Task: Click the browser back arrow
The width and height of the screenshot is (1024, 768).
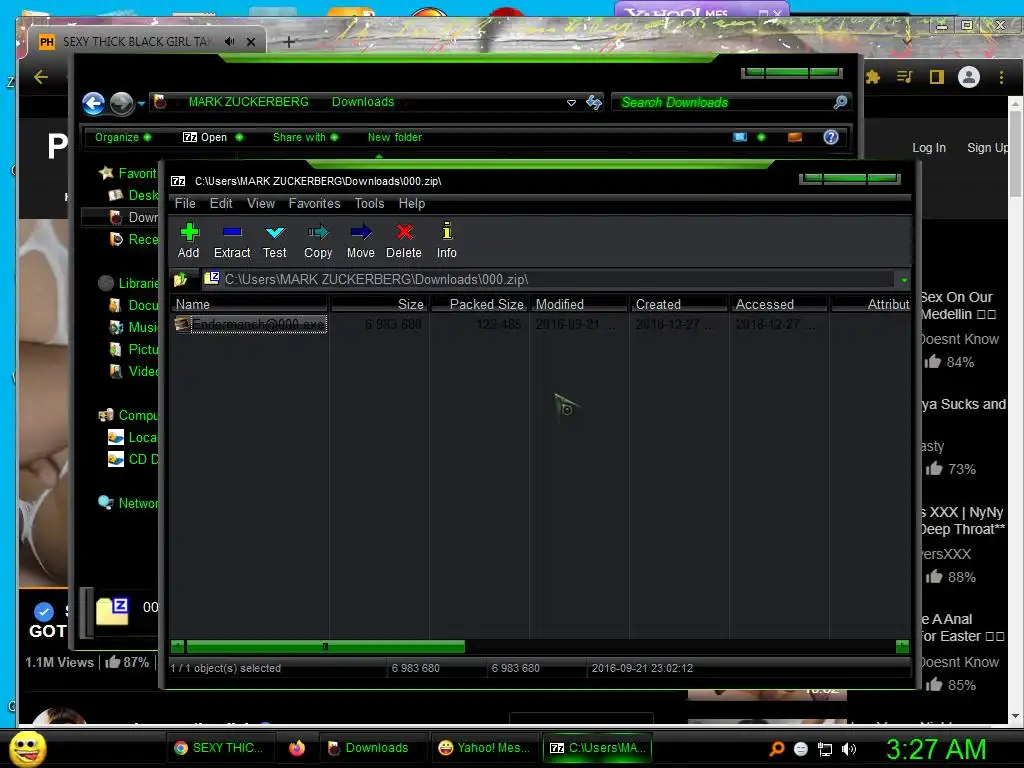Action: [41, 77]
